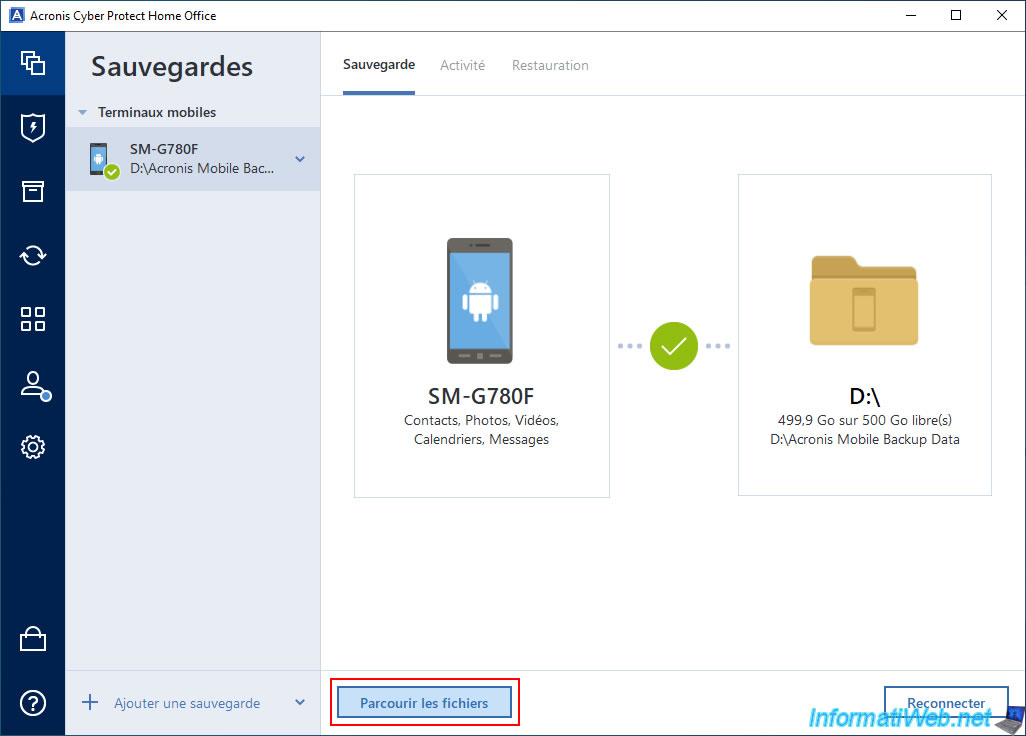The image size is (1026, 736).
Task: Click the 'D:\Acronis Mobile Backup Data' path text
Action: click(x=864, y=439)
